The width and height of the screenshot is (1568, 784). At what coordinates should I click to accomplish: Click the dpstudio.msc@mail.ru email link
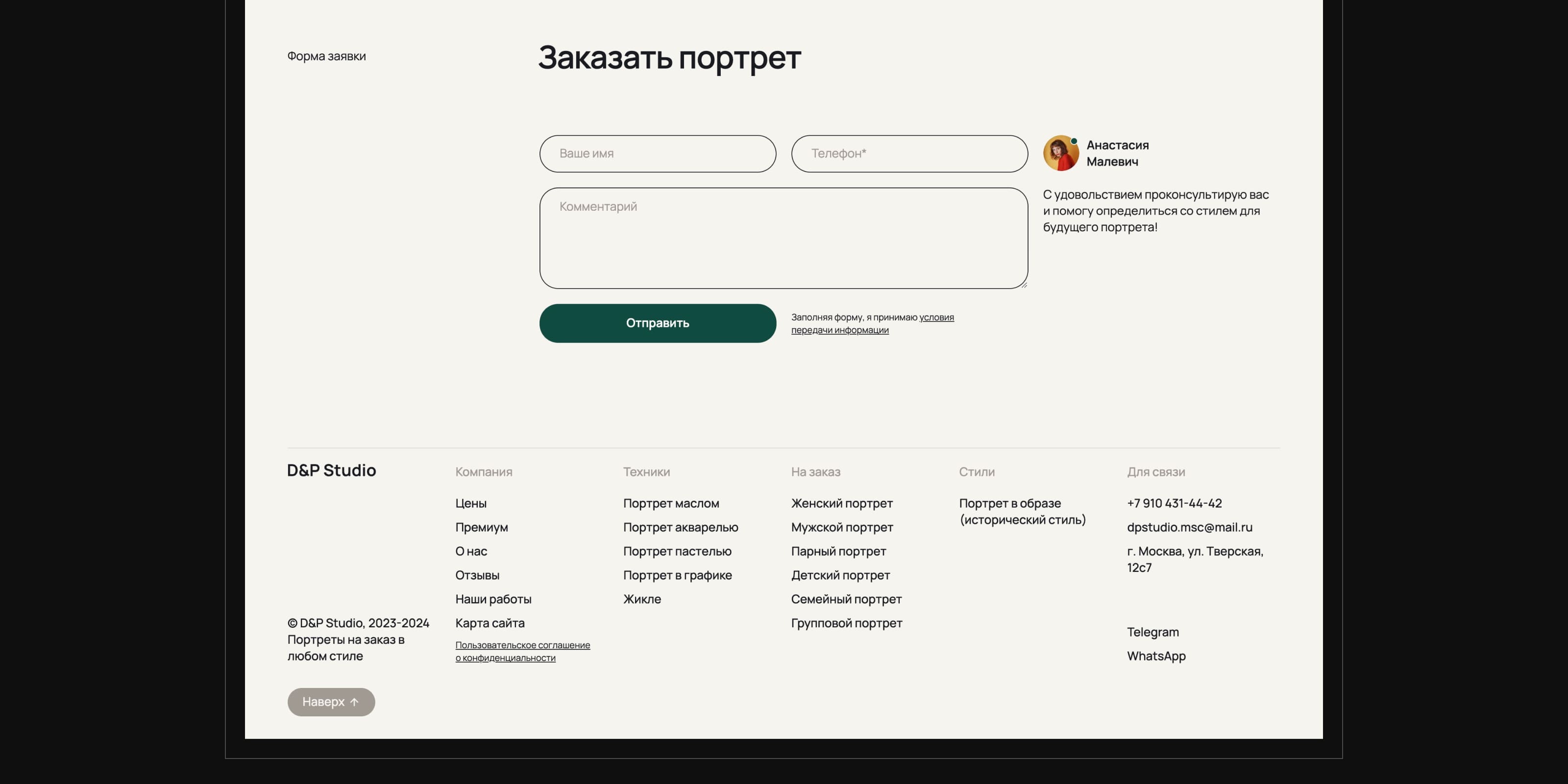click(x=1189, y=527)
